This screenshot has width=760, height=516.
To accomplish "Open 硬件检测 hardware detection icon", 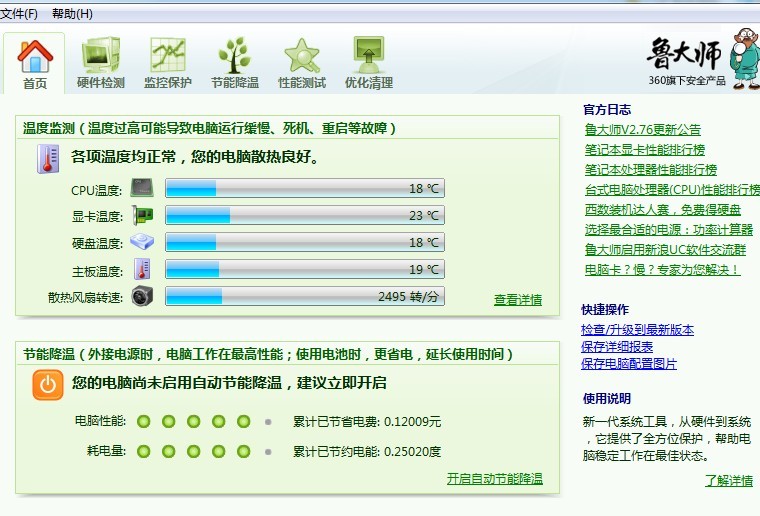I will click(x=101, y=56).
